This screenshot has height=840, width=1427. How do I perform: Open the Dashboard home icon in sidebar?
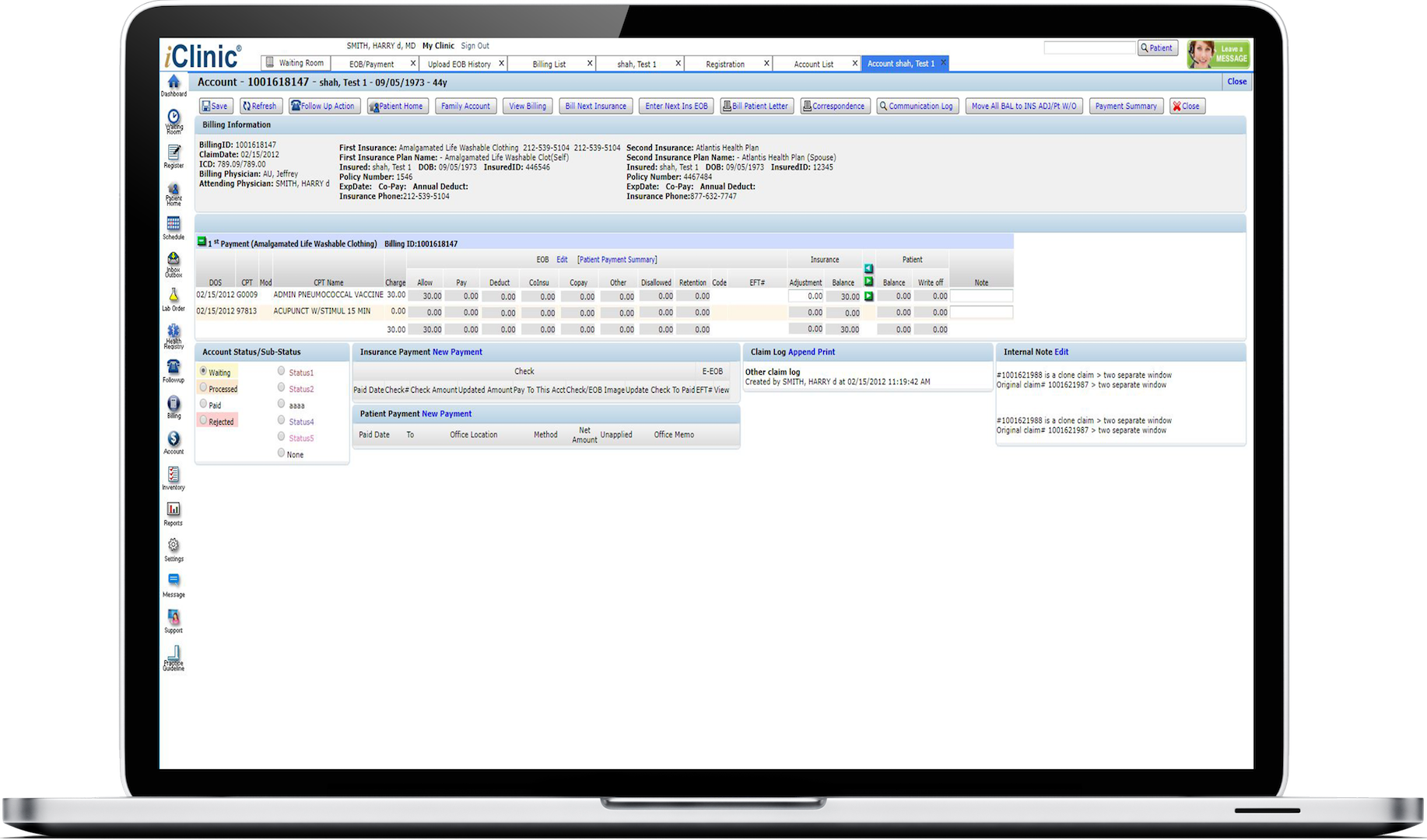coord(174,82)
